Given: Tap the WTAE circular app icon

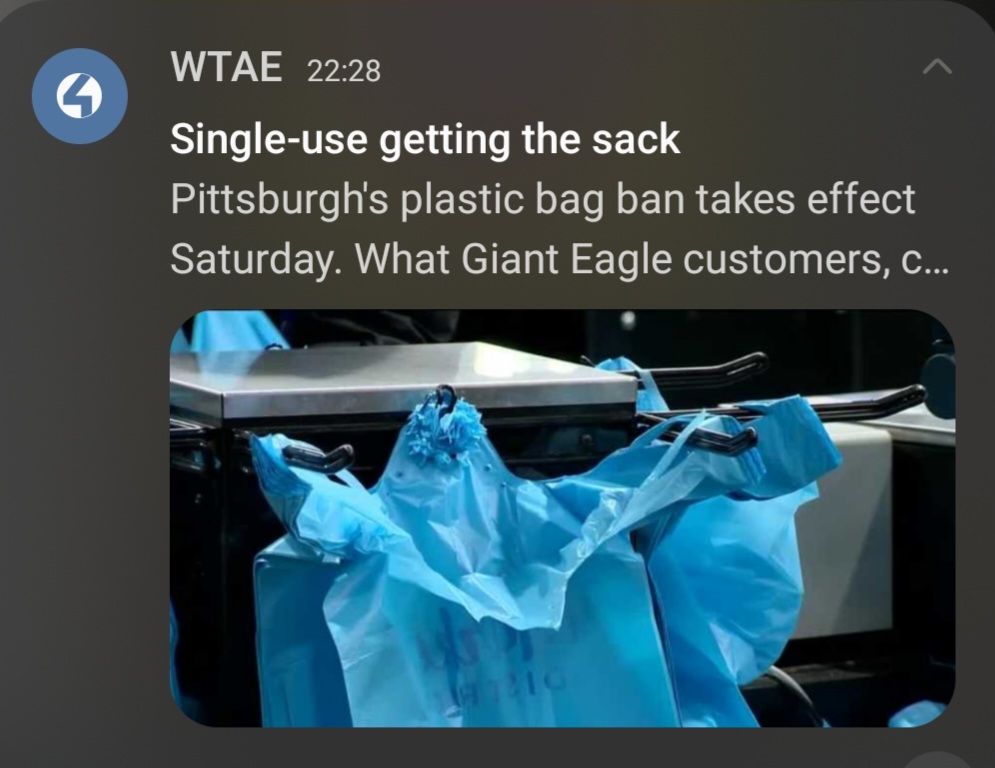Looking at the screenshot, I should pyautogui.click(x=80, y=96).
